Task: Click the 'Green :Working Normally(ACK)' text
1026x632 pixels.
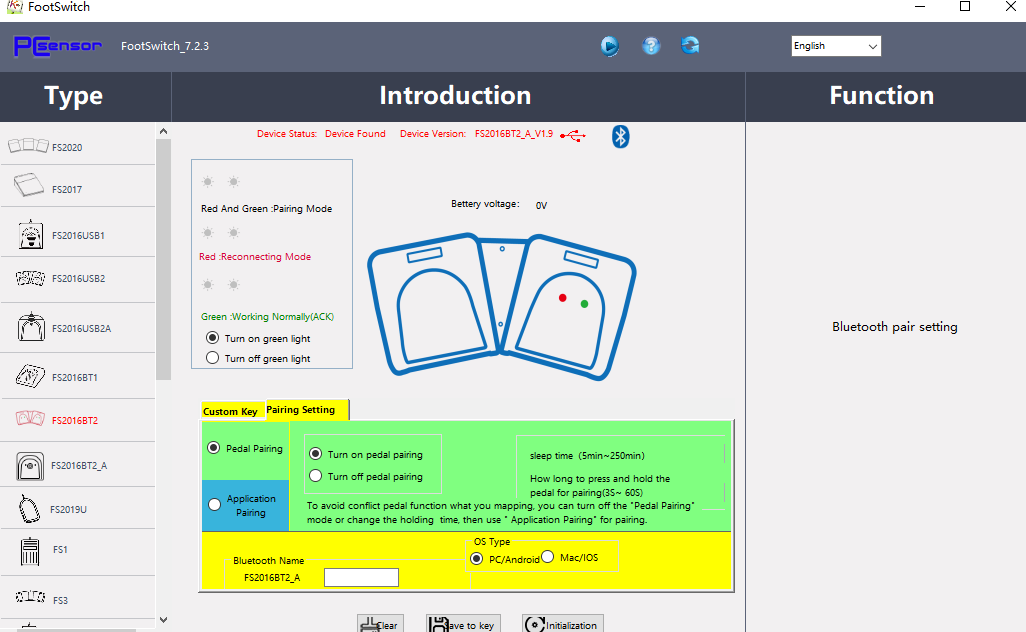Action: click(267, 317)
